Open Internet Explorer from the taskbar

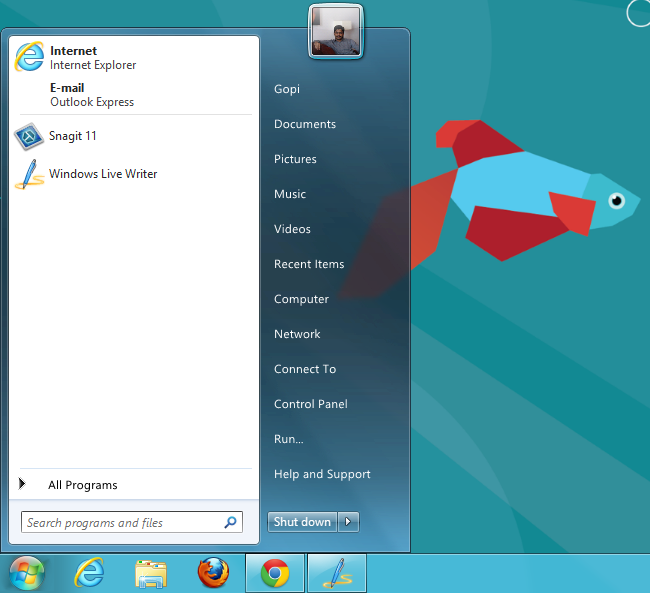click(x=90, y=573)
